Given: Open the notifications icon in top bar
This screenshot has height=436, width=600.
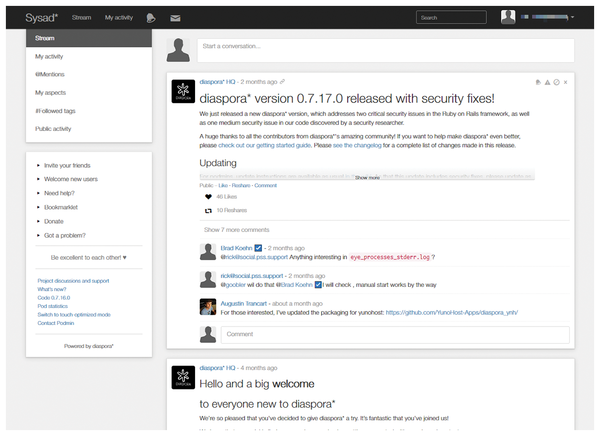Looking at the screenshot, I should (x=151, y=18).
